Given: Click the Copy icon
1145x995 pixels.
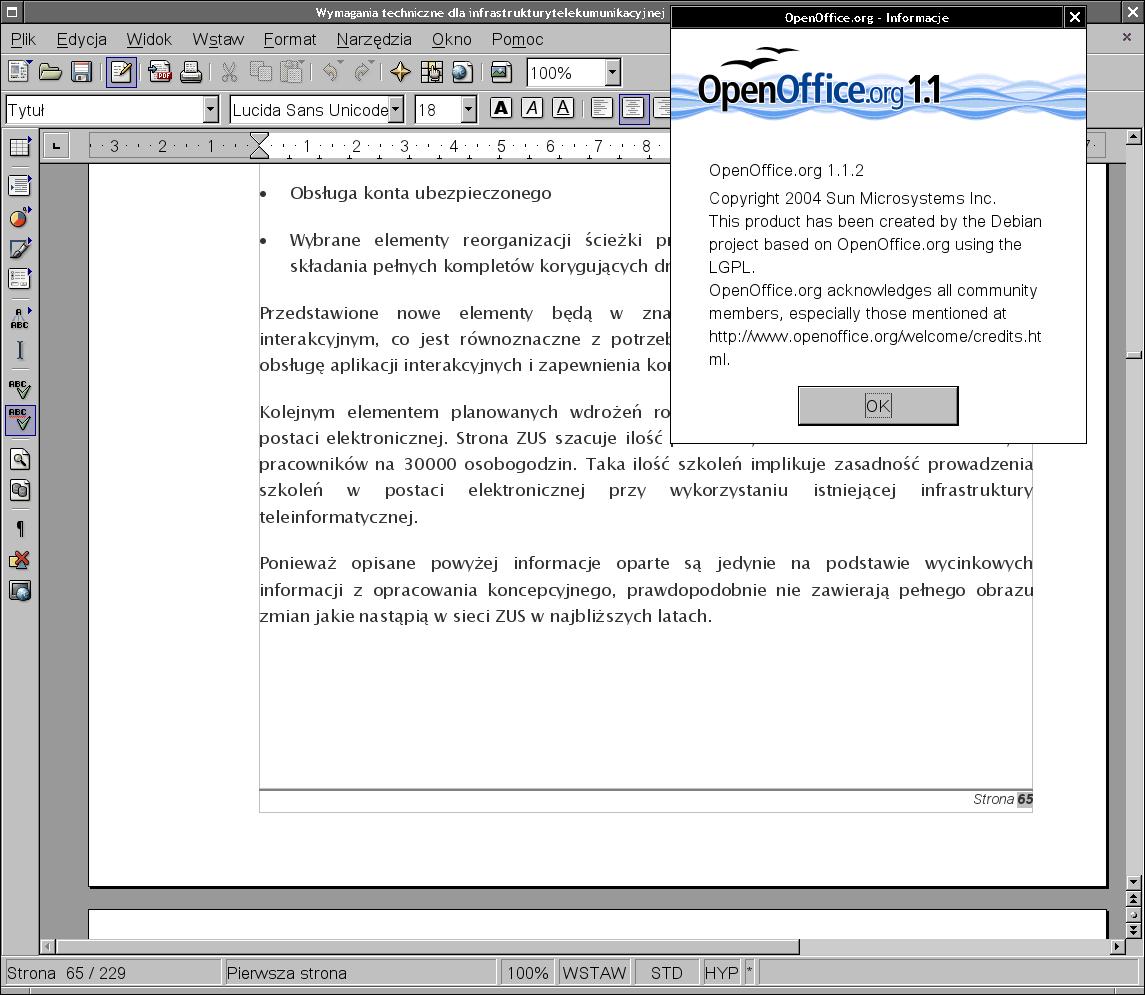Looking at the screenshot, I should 261,72.
